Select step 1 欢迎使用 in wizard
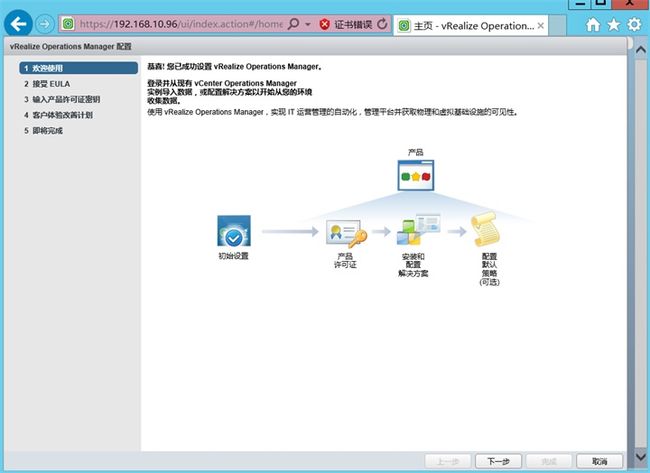This screenshot has width=650, height=473. 78,68
